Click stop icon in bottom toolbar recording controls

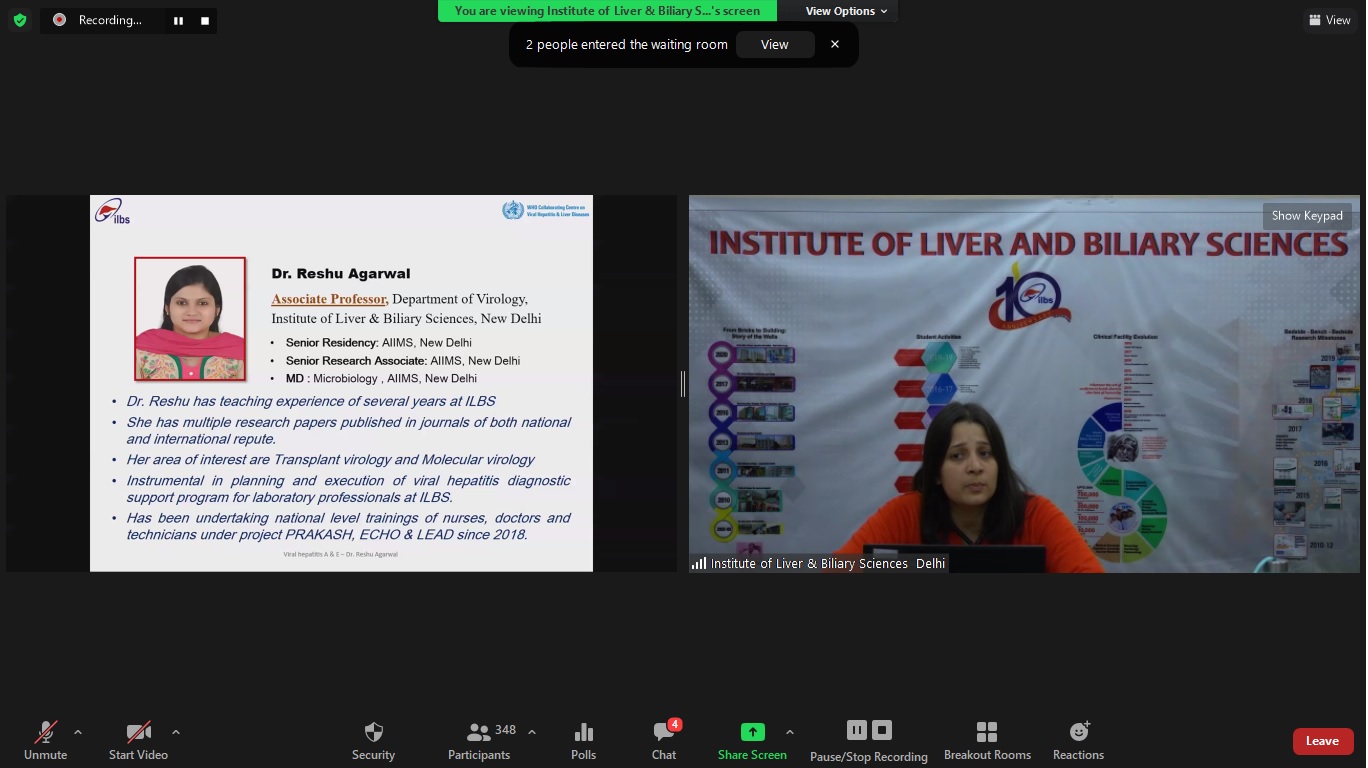(882, 730)
